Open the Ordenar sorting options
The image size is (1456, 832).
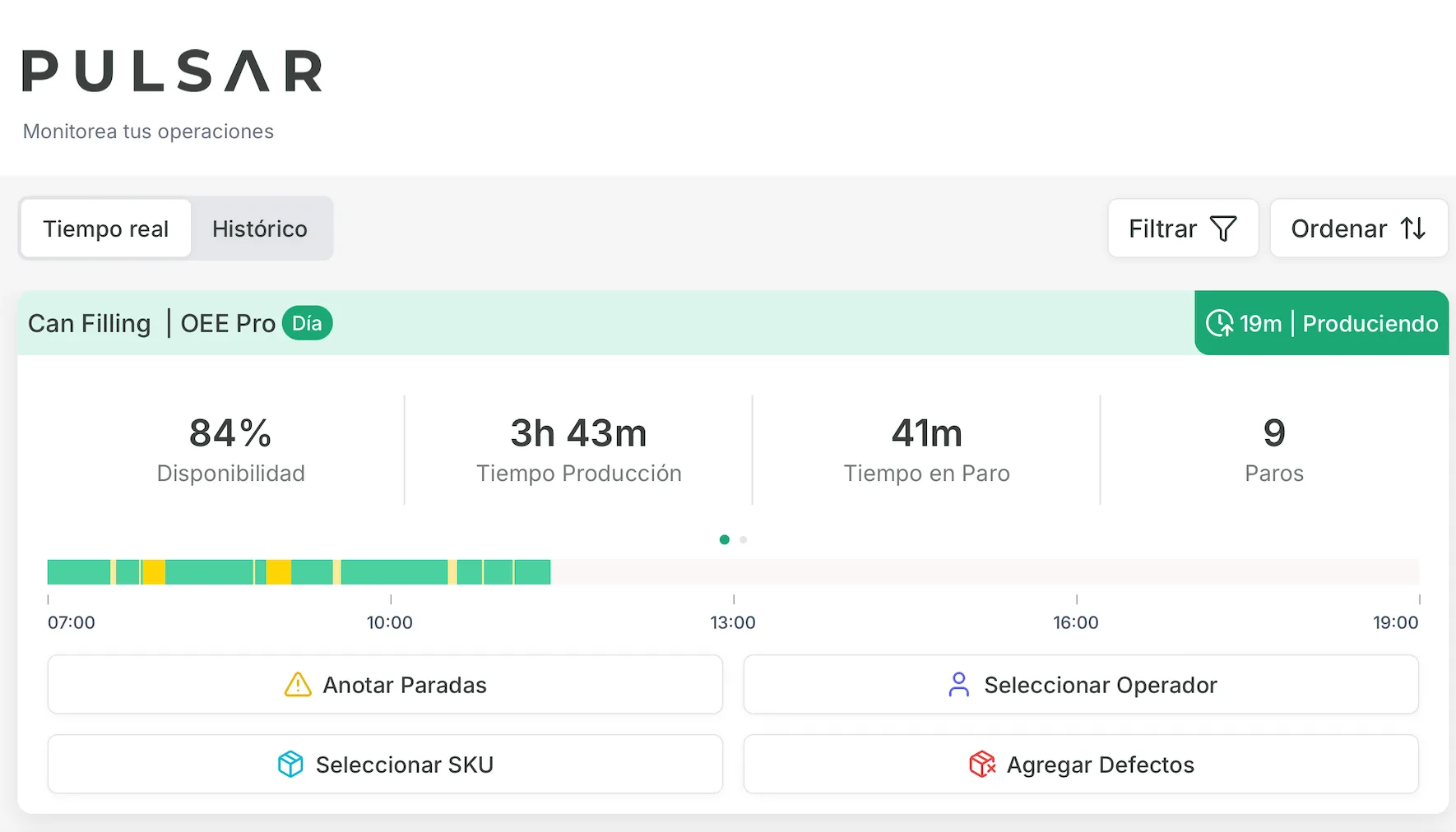pyautogui.click(x=1359, y=229)
